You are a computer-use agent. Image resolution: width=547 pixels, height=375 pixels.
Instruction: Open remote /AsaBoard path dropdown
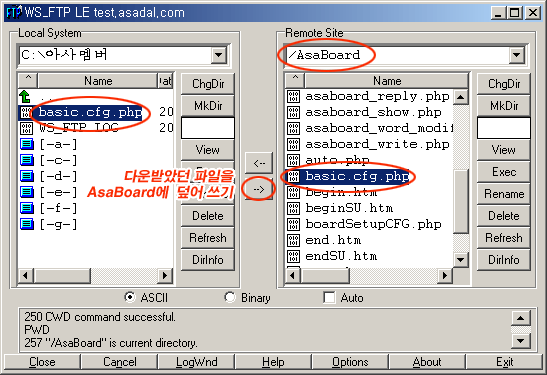(517, 55)
